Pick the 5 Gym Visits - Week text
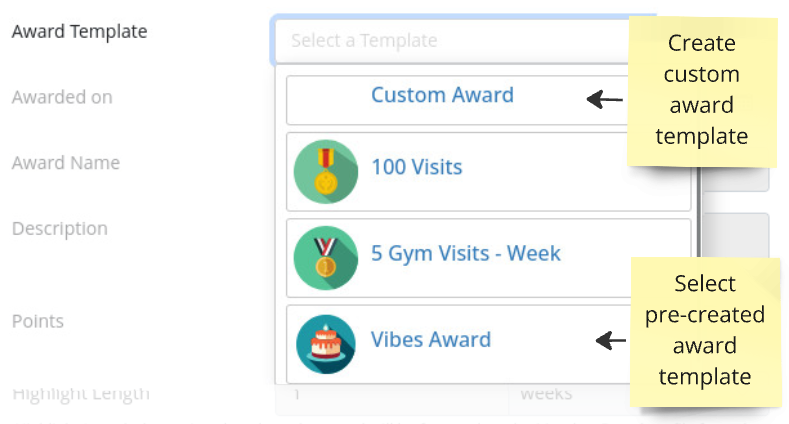Image resolution: width=789 pixels, height=424 pixels. click(466, 253)
